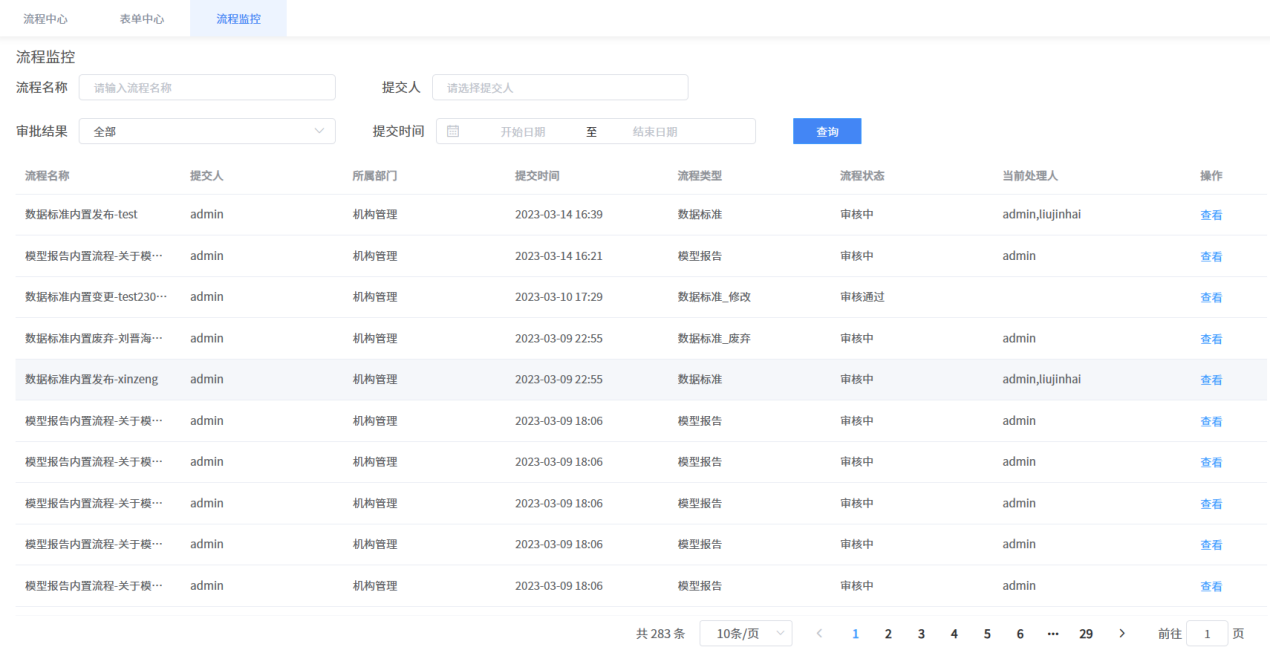Go to page 2
This screenshot has width=1270, height=650.
tap(888, 633)
